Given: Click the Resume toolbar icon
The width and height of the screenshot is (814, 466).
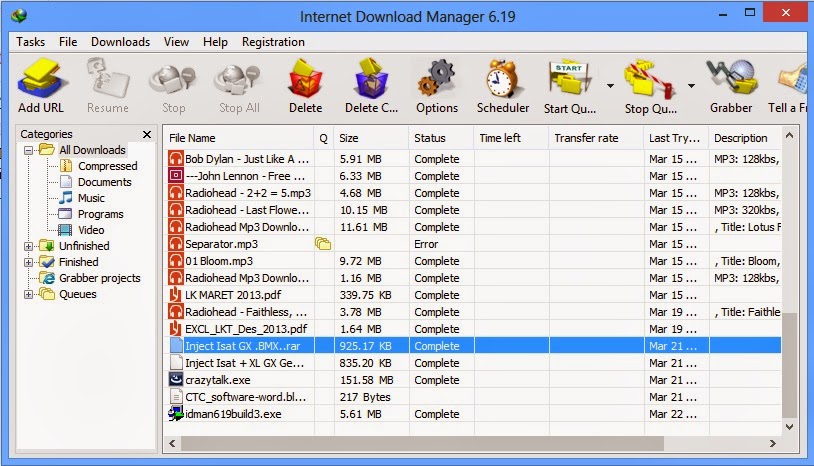Looking at the screenshot, I should click(107, 78).
